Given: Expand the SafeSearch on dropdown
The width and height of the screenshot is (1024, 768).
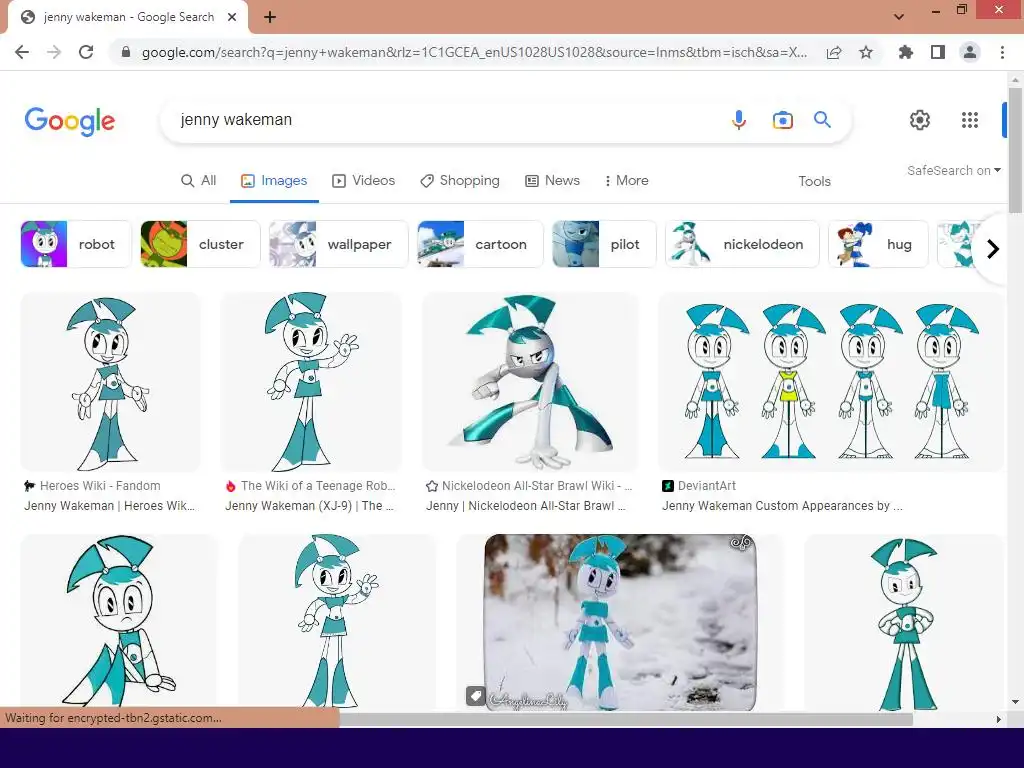Looking at the screenshot, I should 953,170.
